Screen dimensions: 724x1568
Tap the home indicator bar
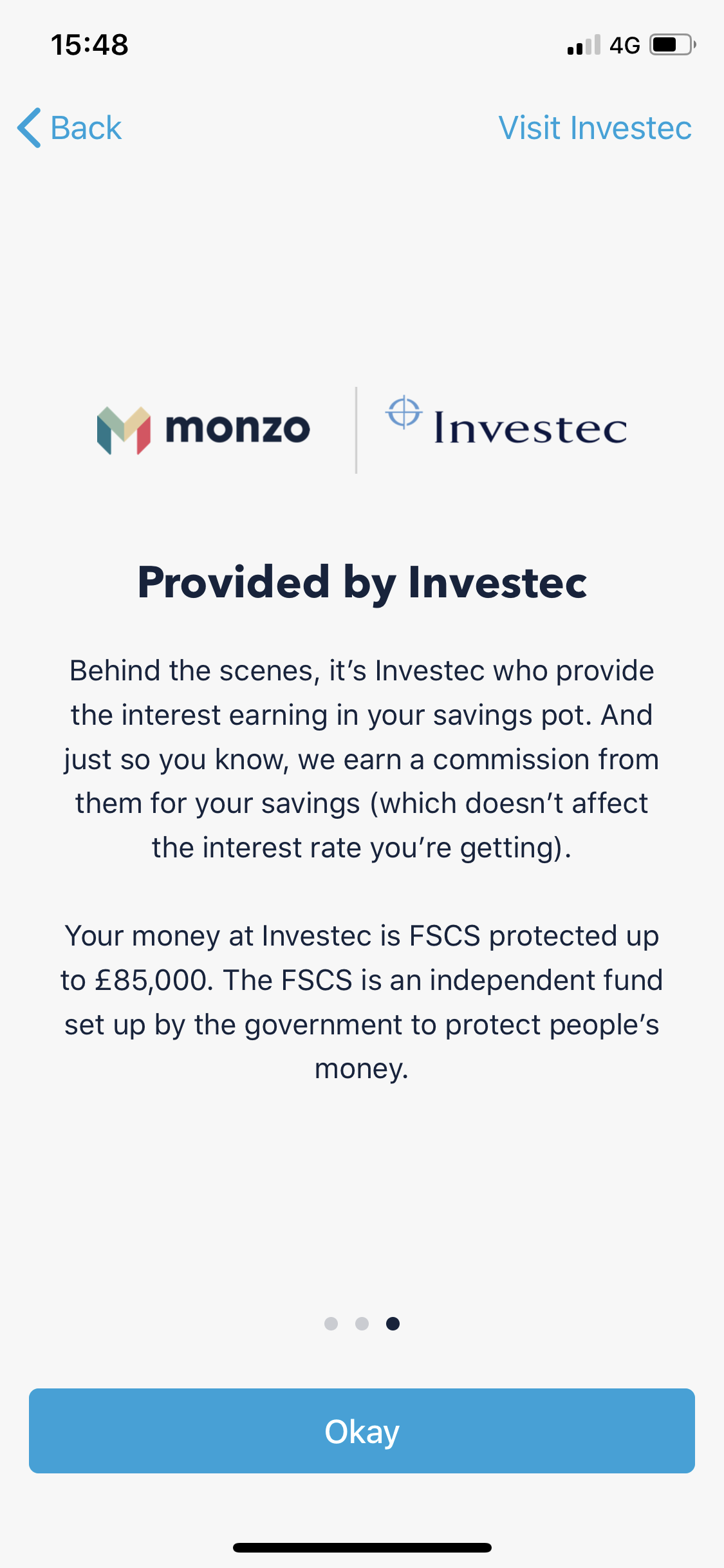tap(362, 1547)
